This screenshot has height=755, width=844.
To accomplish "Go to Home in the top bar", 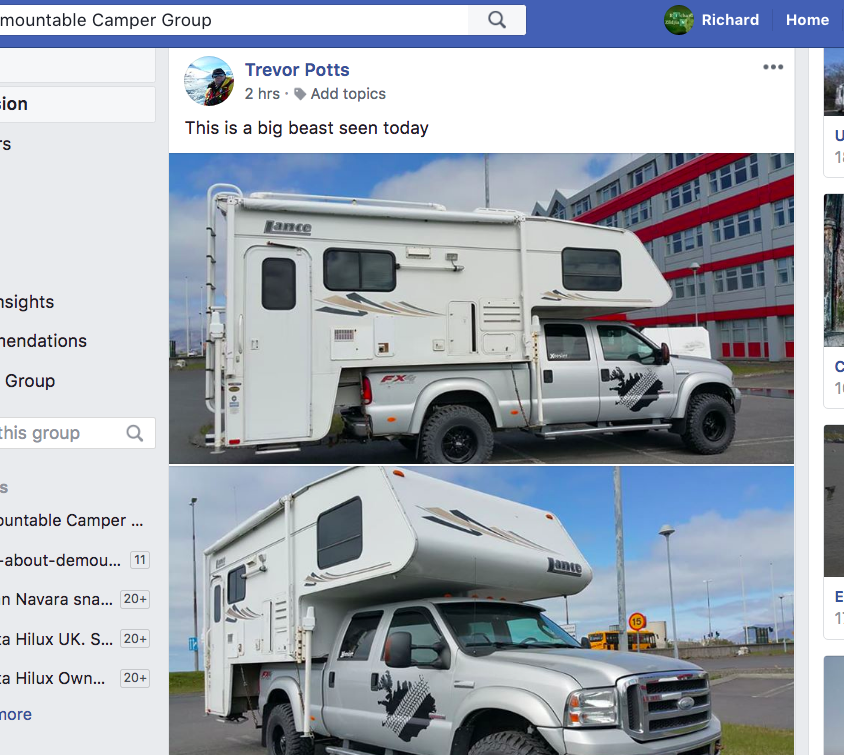I will click(807, 20).
